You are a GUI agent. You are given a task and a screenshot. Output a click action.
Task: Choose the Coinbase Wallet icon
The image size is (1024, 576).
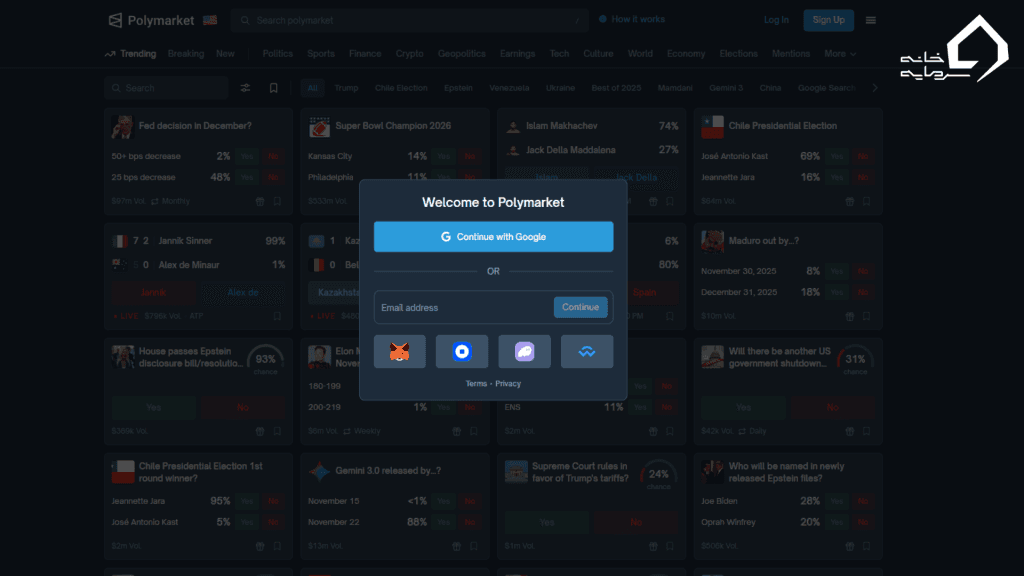[x=461, y=351]
